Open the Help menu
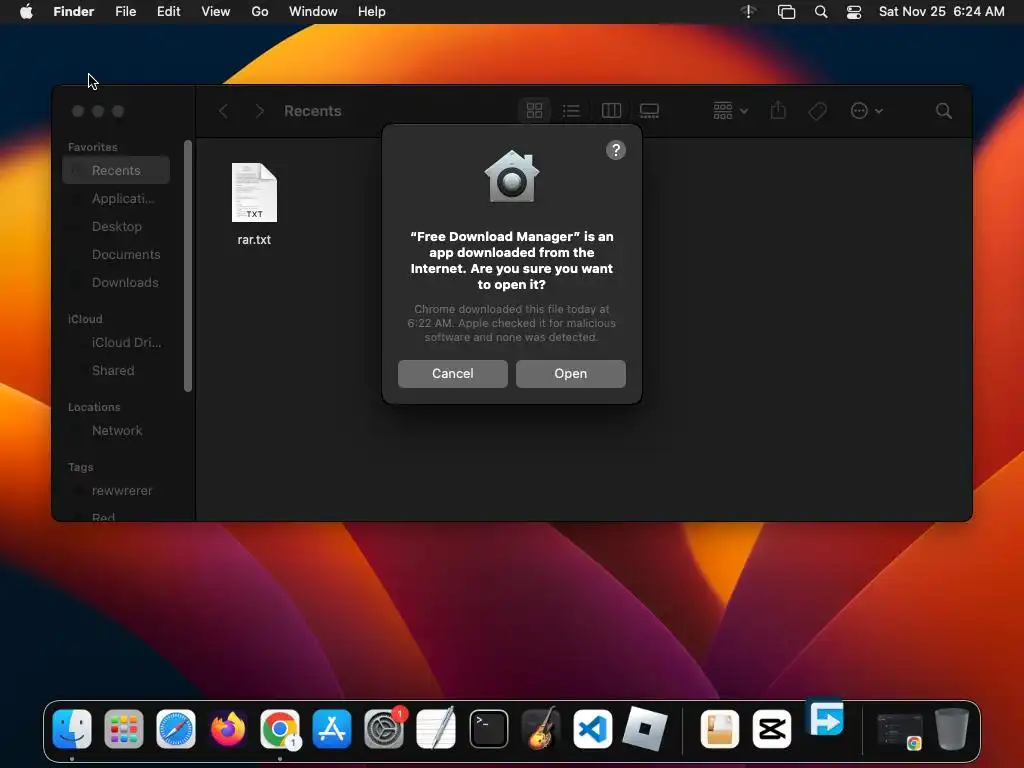 [372, 12]
